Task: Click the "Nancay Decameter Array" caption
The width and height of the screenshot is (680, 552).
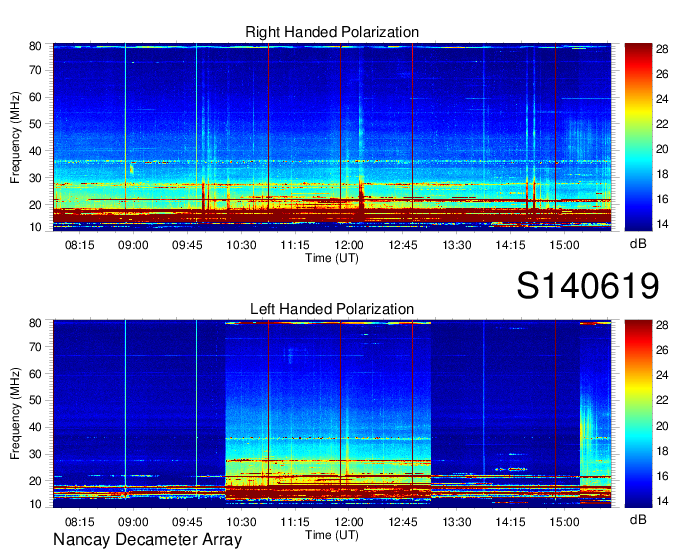Action: click(147, 540)
